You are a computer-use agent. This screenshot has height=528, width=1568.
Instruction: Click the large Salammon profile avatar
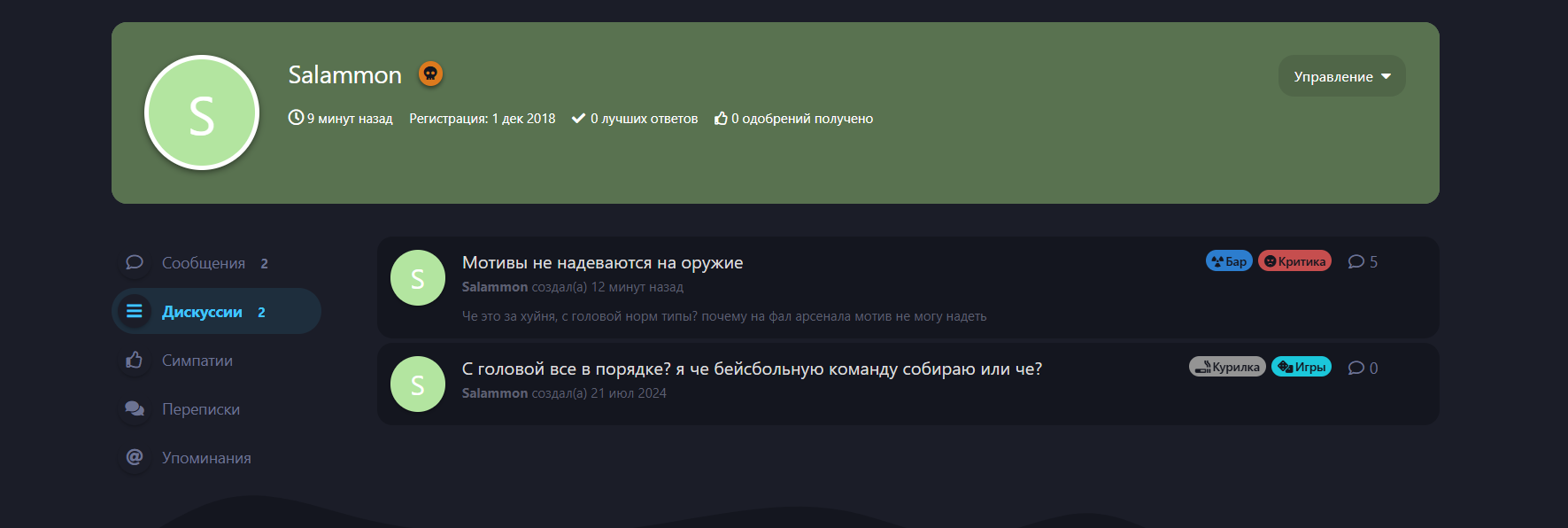pyautogui.click(x=202, y=113)
